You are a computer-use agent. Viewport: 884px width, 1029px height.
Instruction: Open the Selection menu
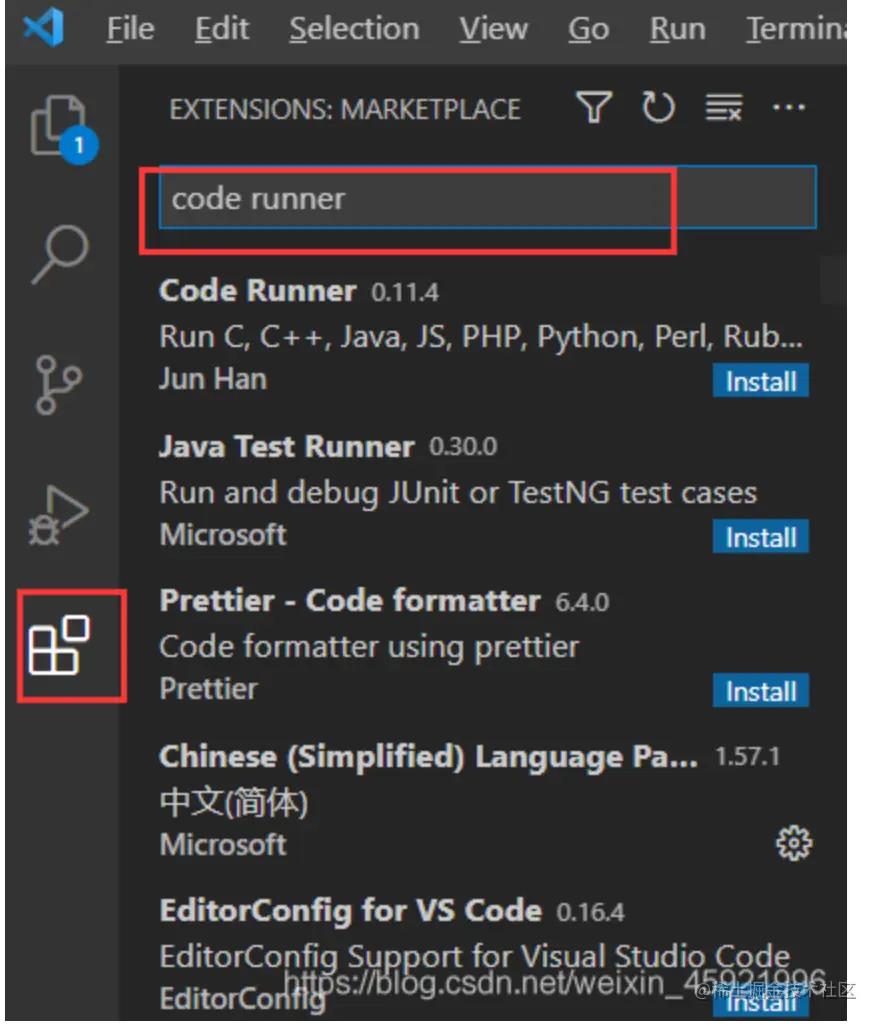(x=354, y=30)
